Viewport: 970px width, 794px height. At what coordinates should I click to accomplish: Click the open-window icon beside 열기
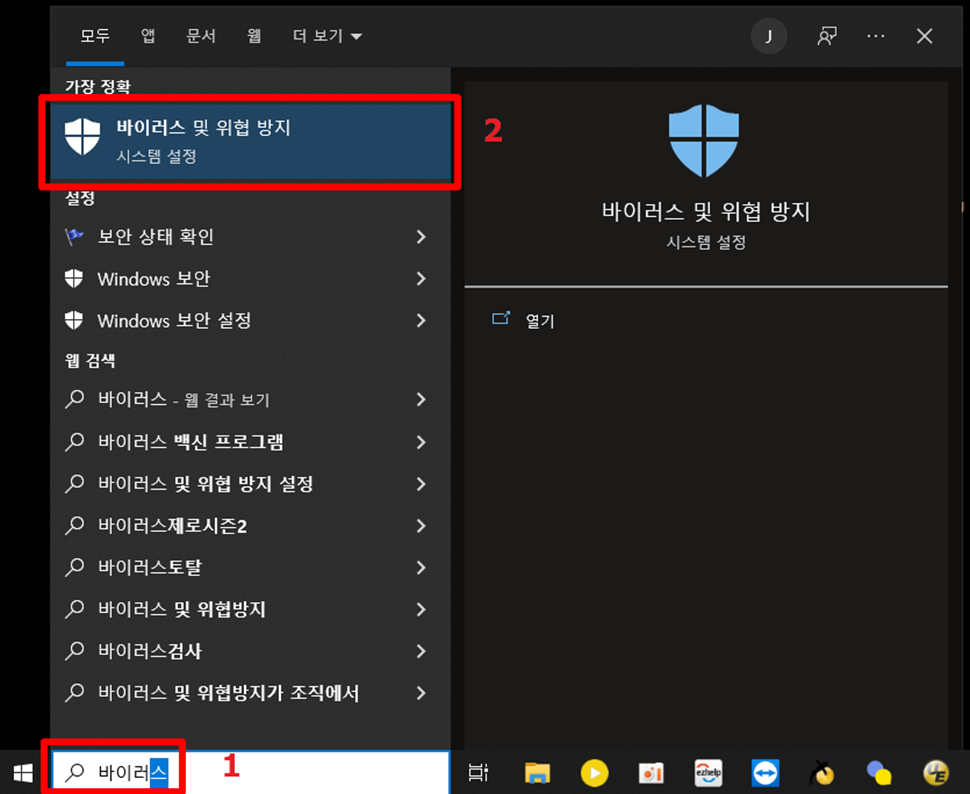tap(500, 319)
